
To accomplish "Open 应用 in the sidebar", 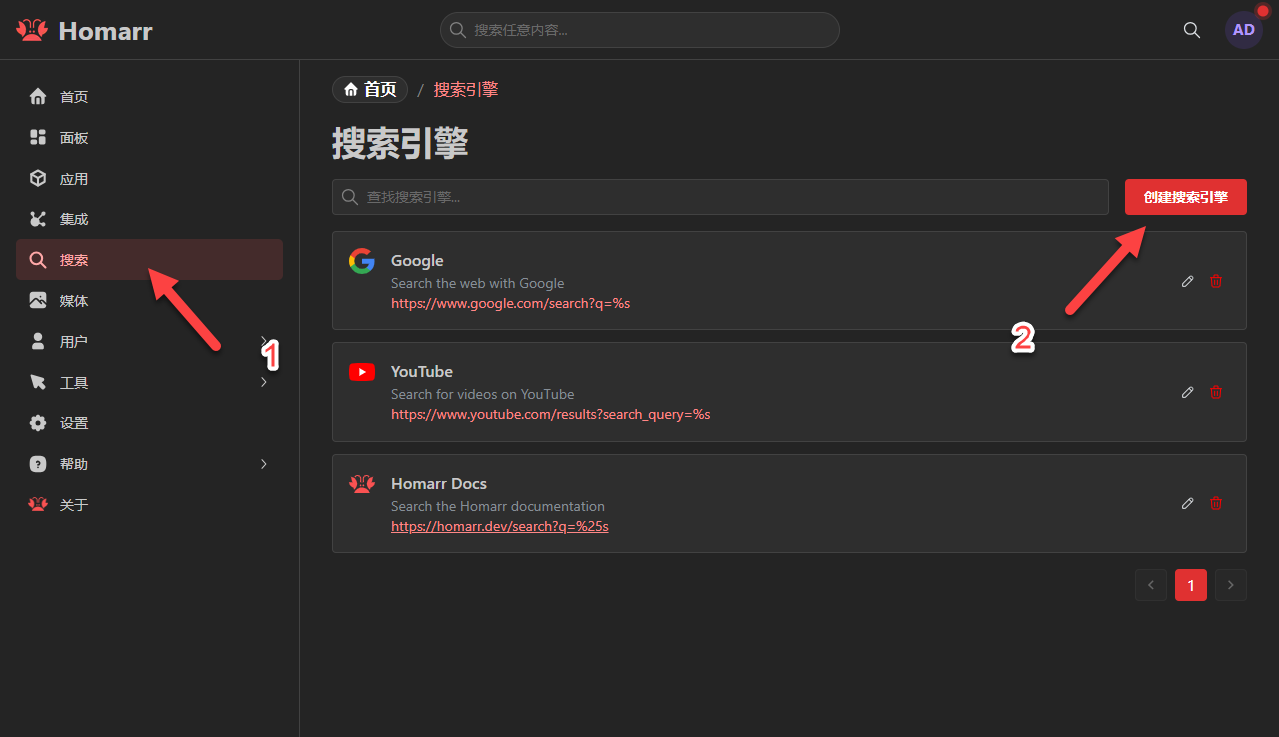I will pos(149,179).
